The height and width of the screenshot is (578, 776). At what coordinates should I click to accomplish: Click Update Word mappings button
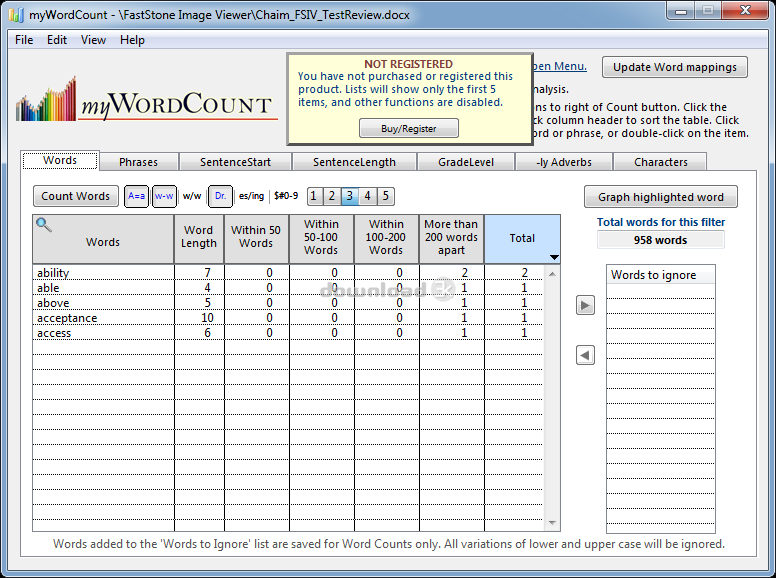[675, 67]
